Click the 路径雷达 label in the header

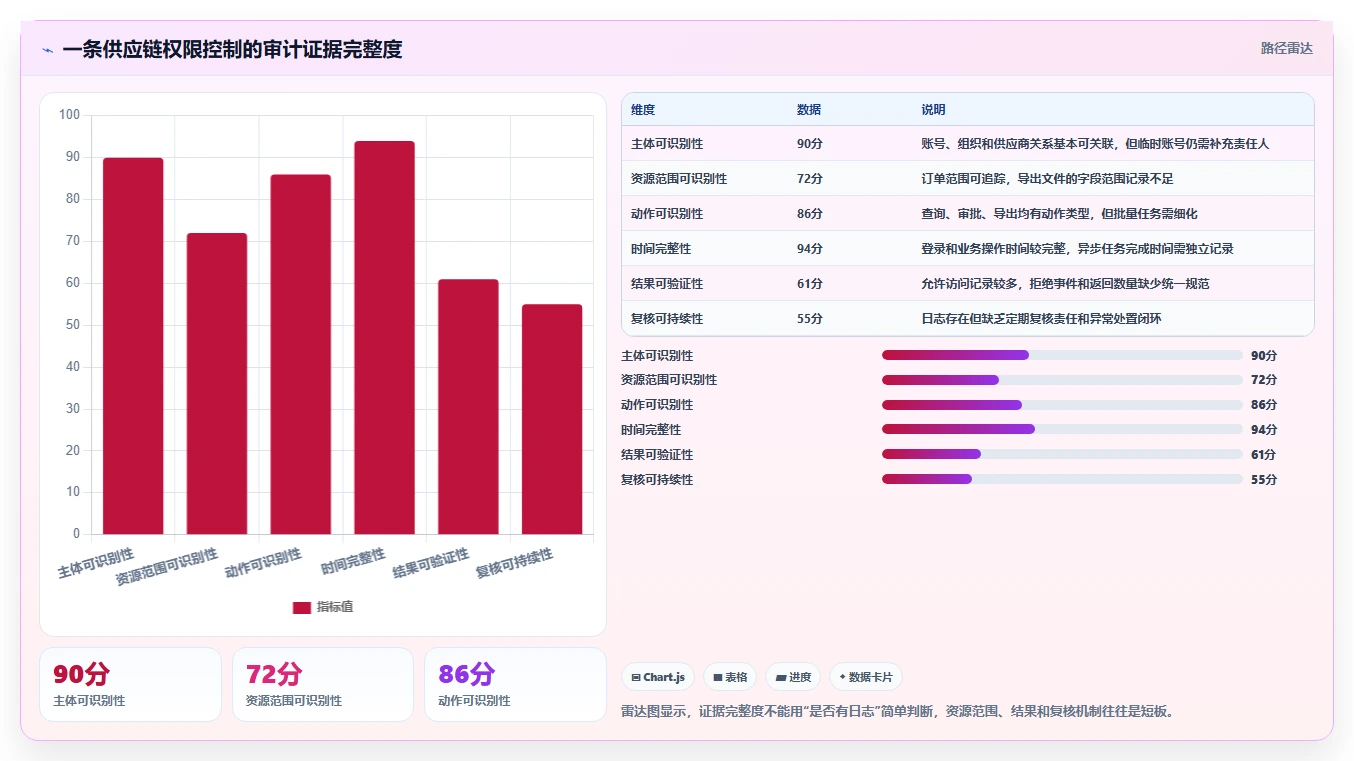click(1286, 48)
